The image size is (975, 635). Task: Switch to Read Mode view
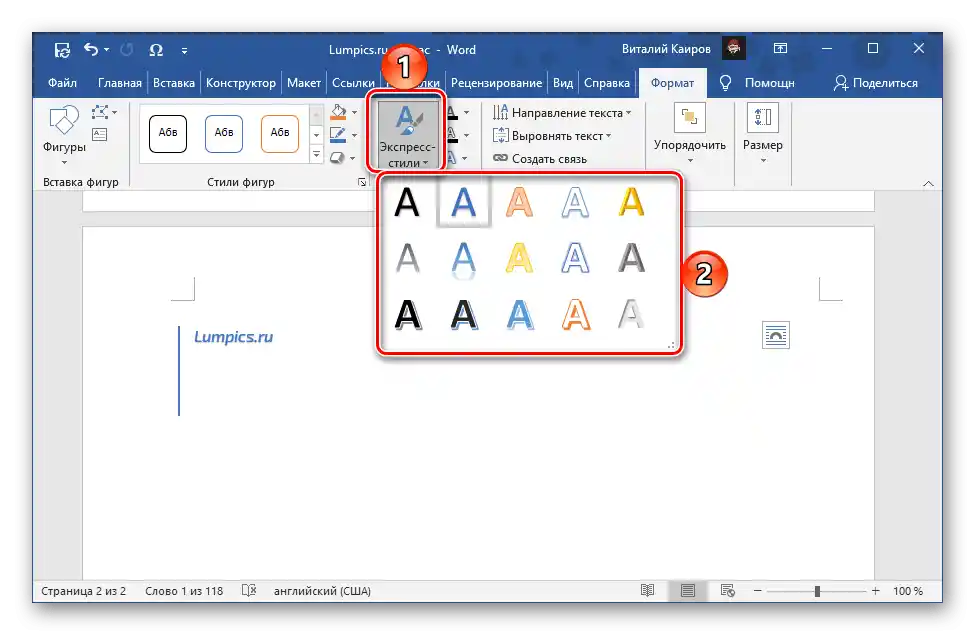tap(647, 590)
